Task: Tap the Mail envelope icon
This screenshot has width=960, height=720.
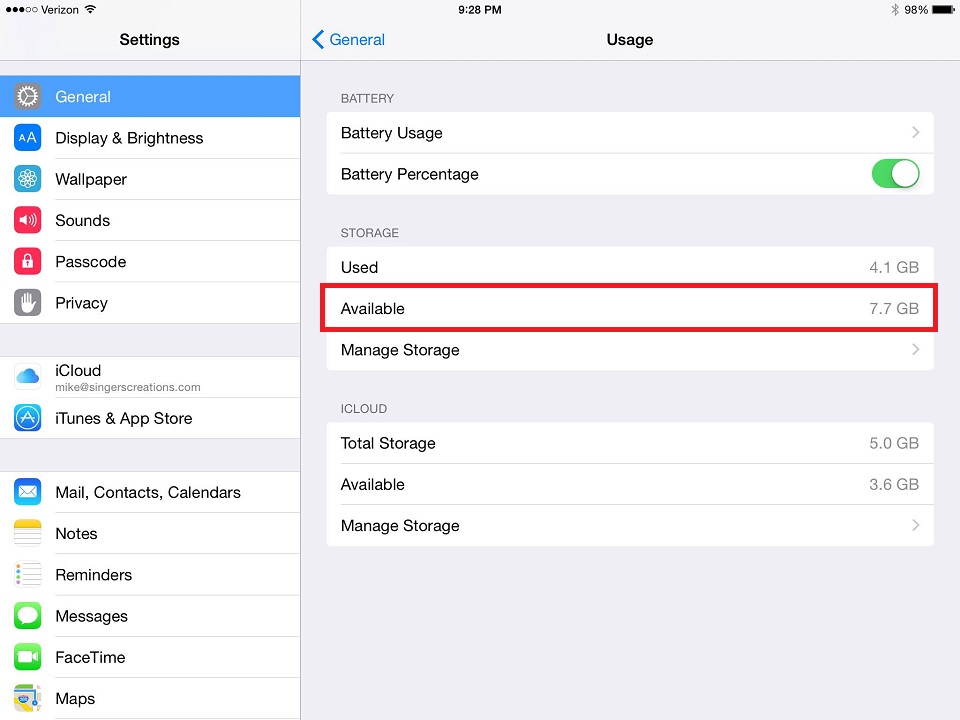Action: [28, 492]
